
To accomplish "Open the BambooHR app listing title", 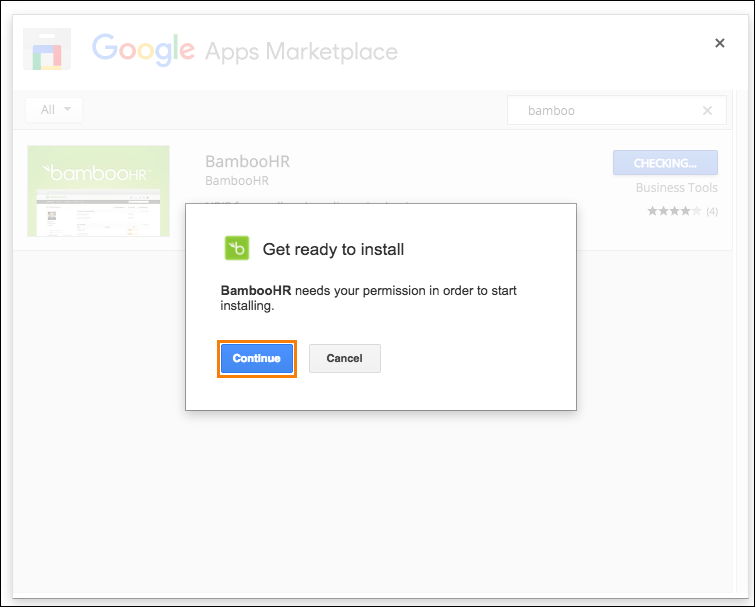I will point(247,162).
